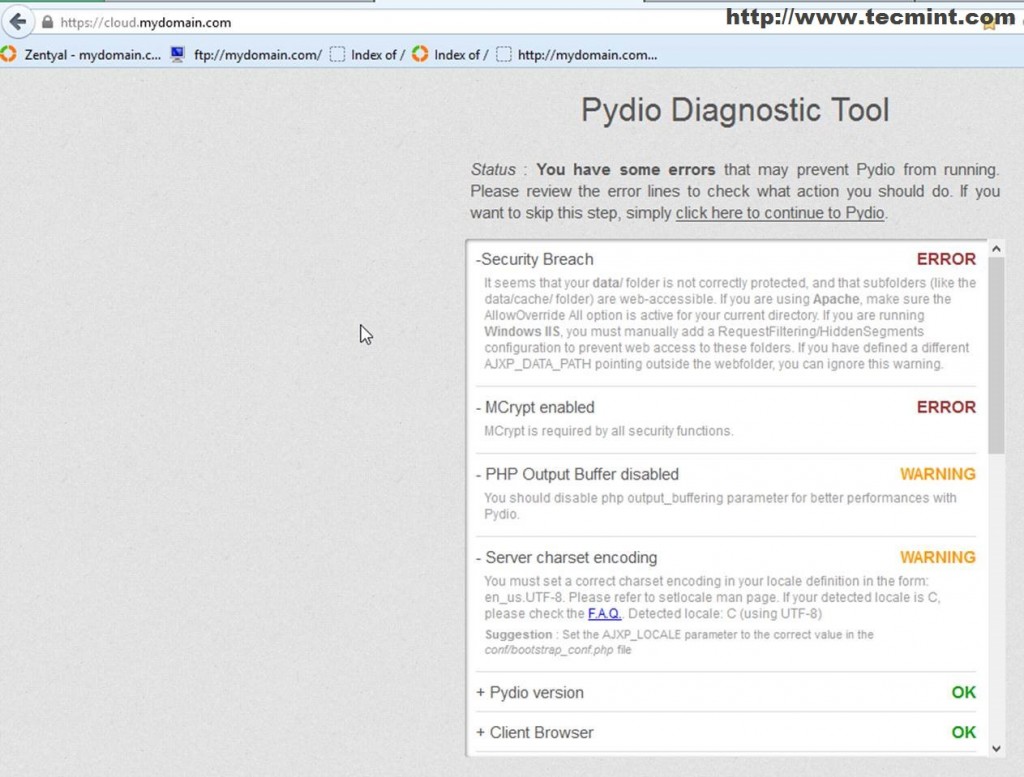This screenshot has width=1024, height=777.
Task: Collapse the Server charset encoding entry
Action: (x=566, y=557)
